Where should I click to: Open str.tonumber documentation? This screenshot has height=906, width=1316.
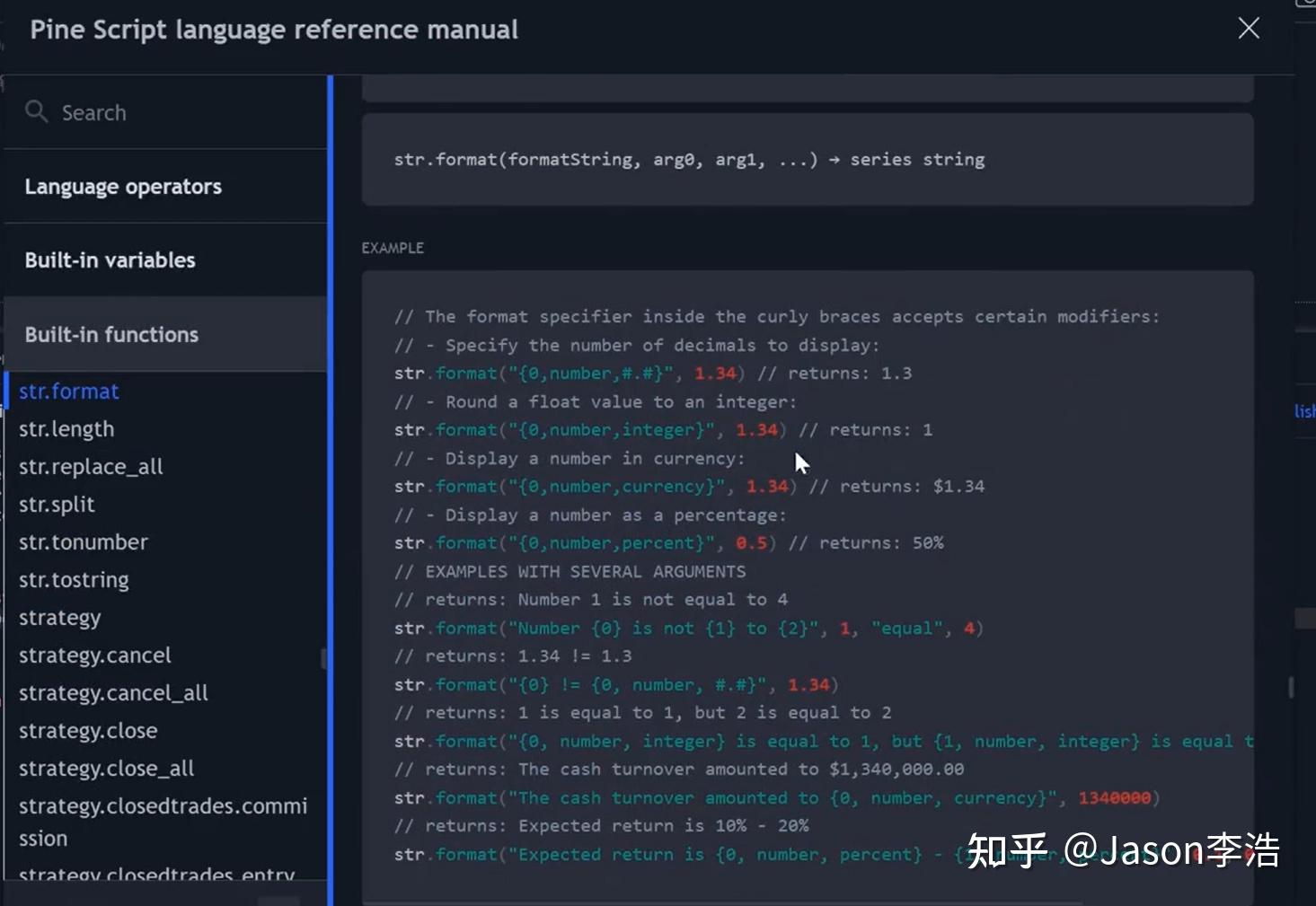point(83,541)
